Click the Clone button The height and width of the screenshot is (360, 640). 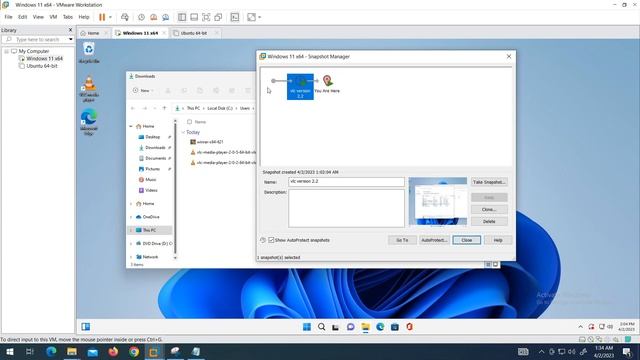pos(489,209)
